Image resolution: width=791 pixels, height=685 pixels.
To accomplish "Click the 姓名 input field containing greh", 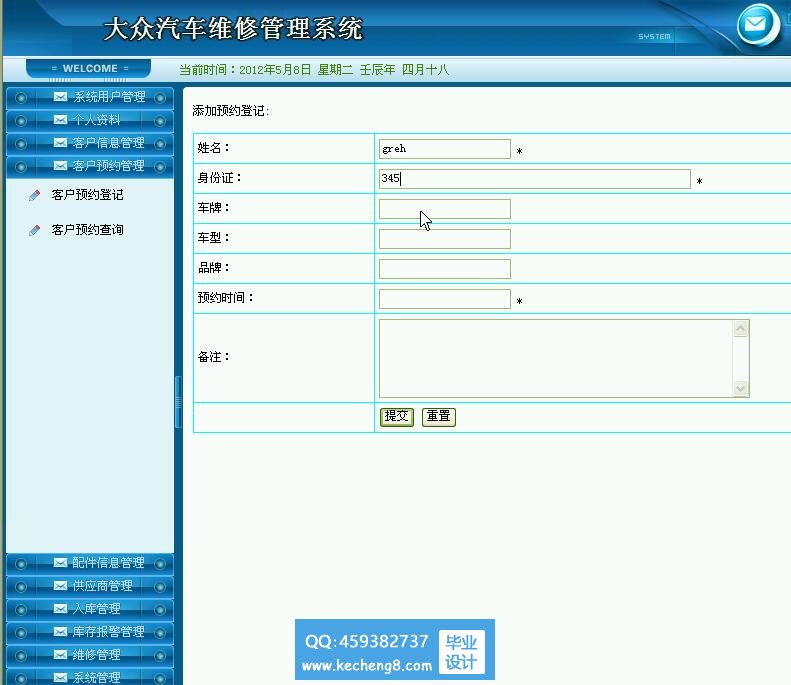I will (x=444, y=149).
